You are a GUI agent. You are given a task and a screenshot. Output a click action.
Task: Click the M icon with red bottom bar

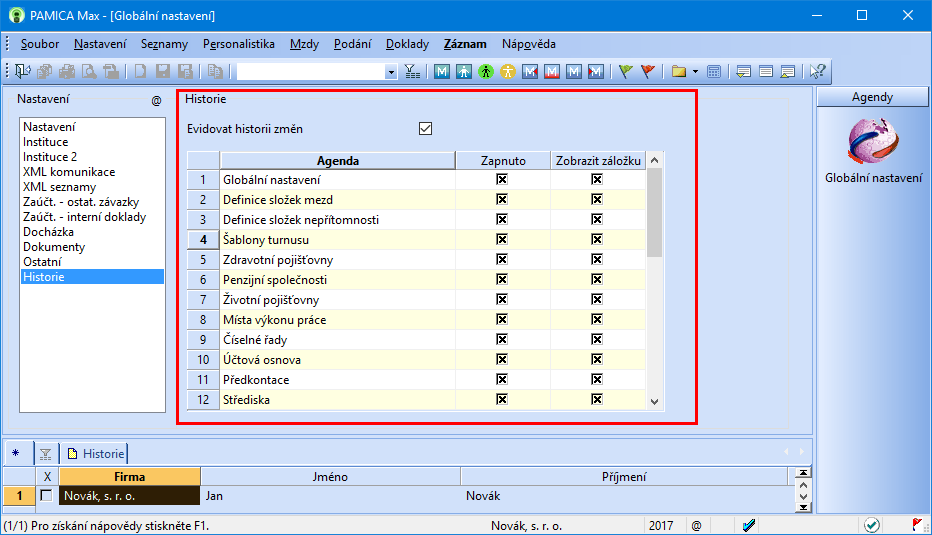click(x=552, y=71)
